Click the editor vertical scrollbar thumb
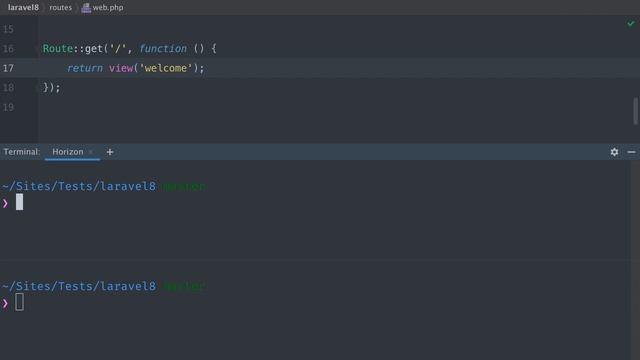The image size is (640, 360). click(x=635, y=111)
